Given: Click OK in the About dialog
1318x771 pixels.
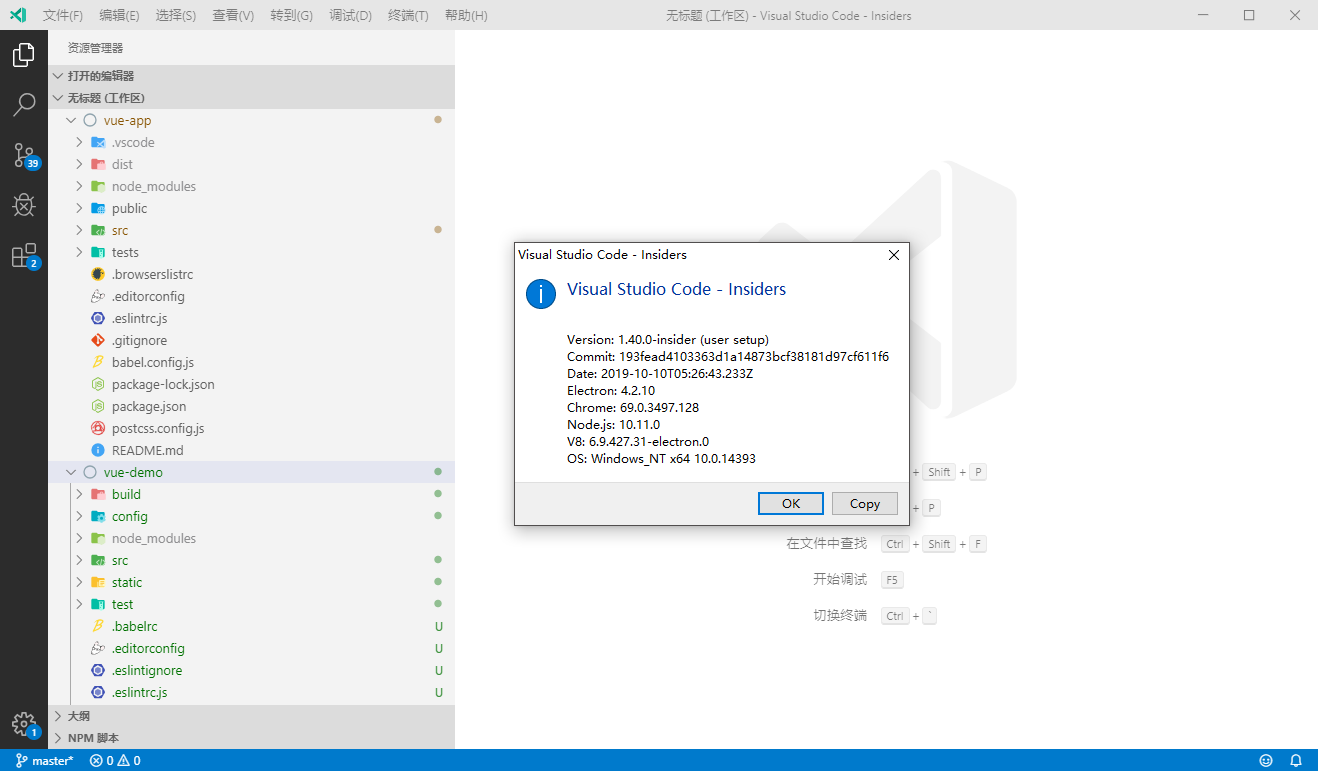Looking at the screenshot, I should tap(790, 503).
